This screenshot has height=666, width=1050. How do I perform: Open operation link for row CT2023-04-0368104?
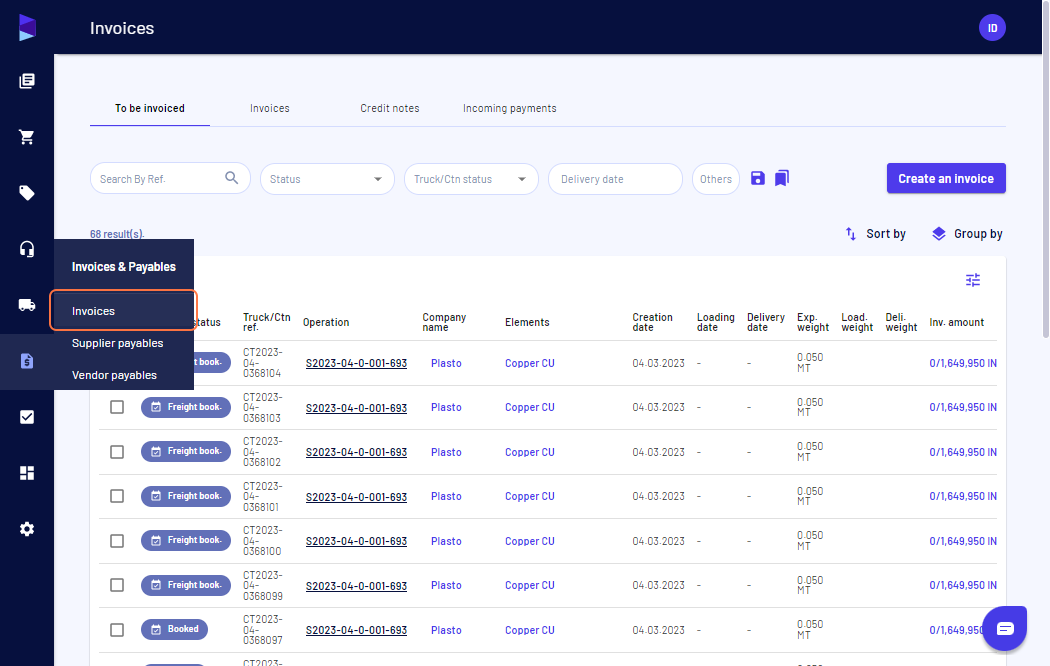(x=356, y=363)
